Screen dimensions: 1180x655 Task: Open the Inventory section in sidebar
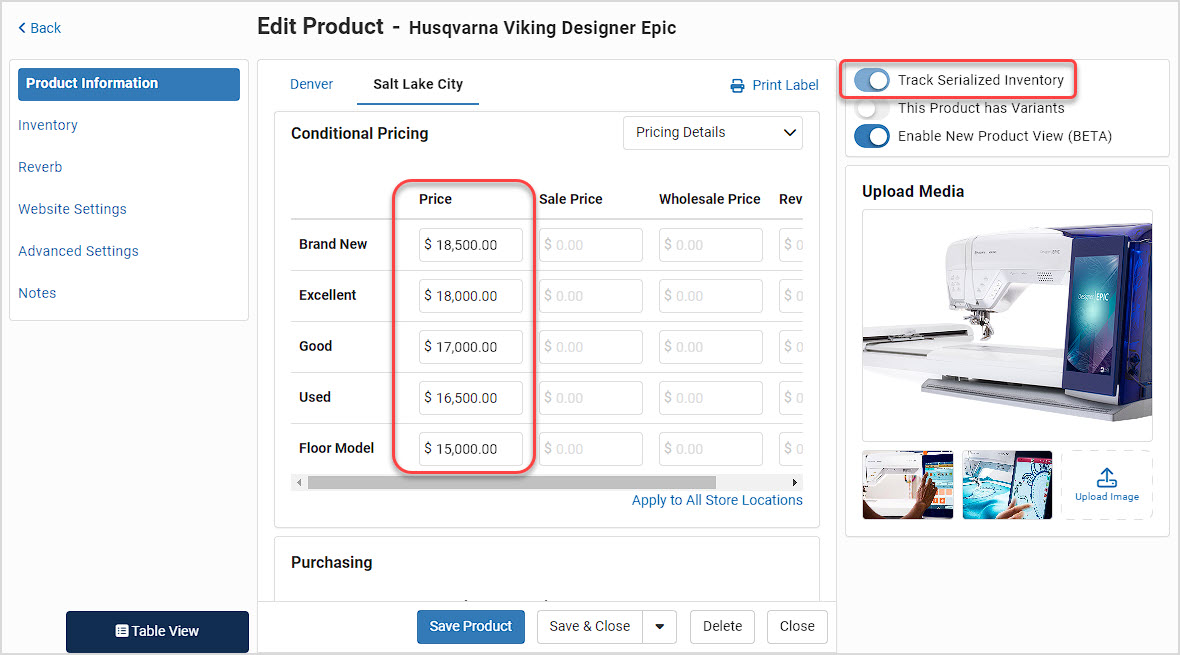pos(48,125)
